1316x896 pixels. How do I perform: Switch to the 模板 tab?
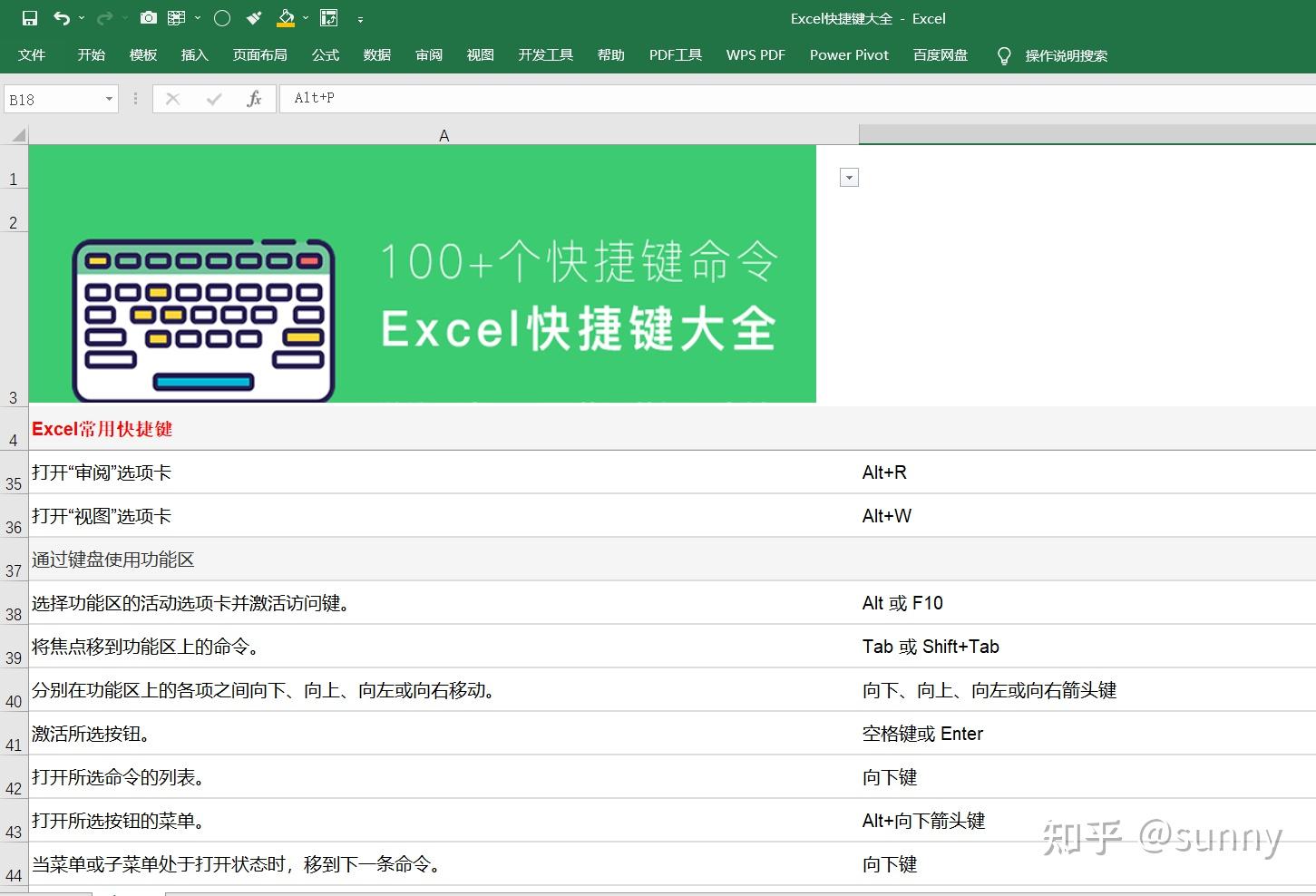tap(143, 55)
